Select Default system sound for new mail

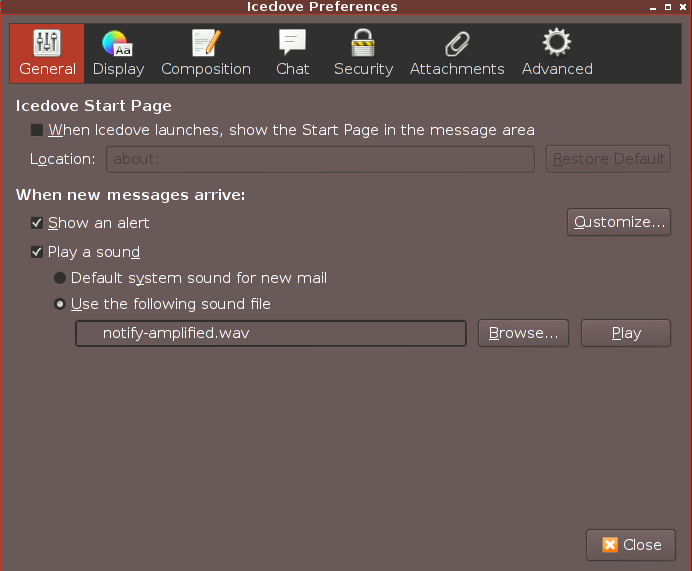(60, 278)
